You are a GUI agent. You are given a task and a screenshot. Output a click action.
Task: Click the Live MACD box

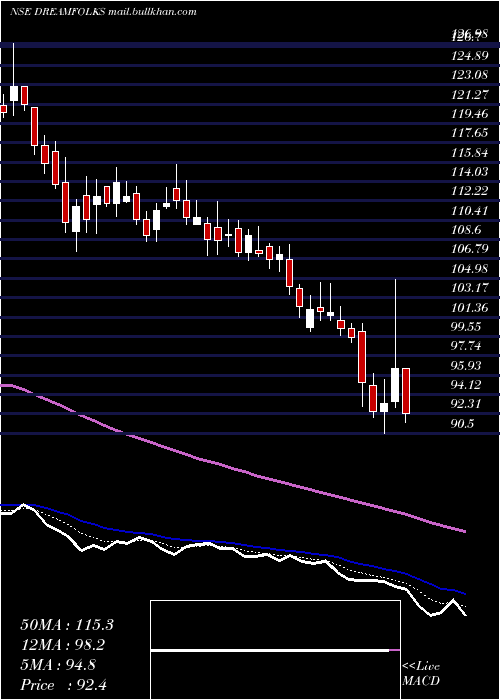pyautogui.click(x=275, y=650)
